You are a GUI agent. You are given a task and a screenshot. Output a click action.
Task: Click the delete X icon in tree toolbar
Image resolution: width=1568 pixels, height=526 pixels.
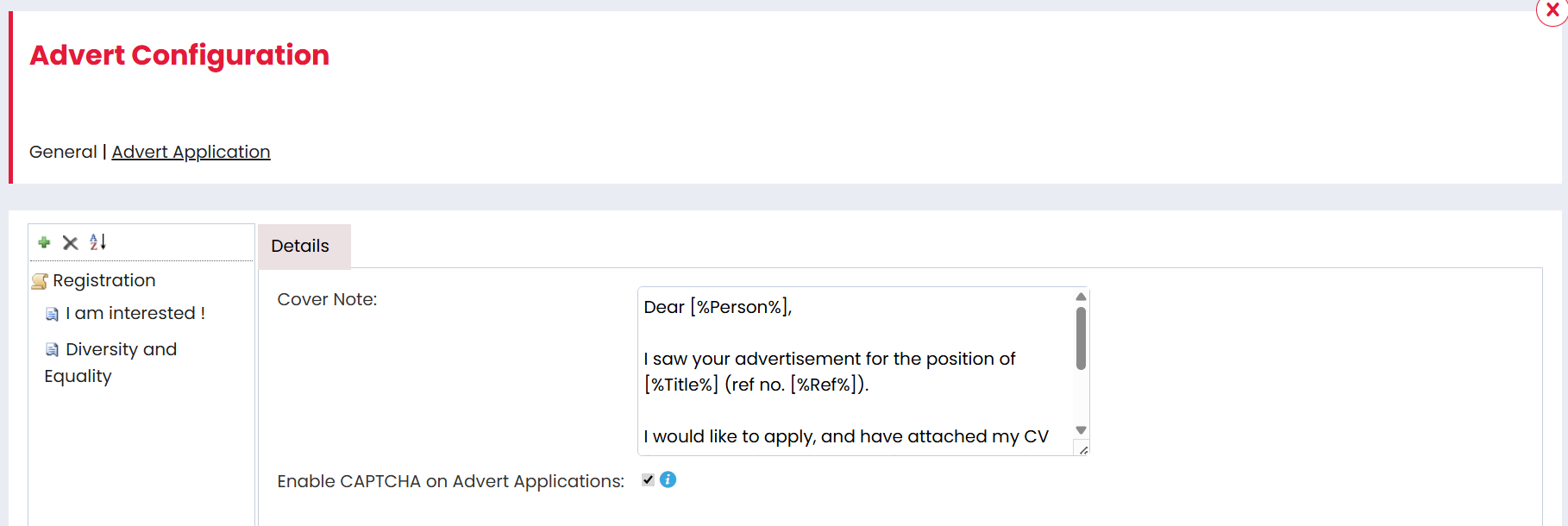pos(71,243)
